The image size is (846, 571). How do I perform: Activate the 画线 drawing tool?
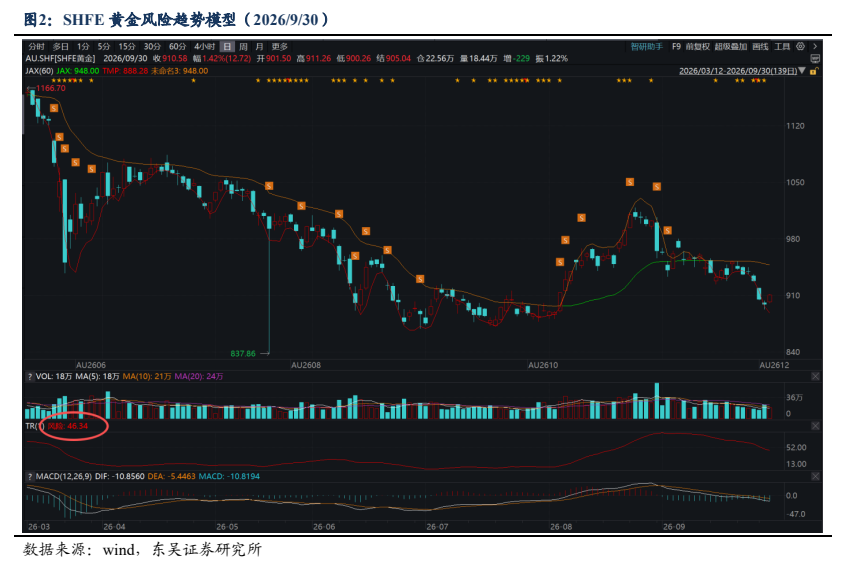pyautogui.click(x=760, y=46)
